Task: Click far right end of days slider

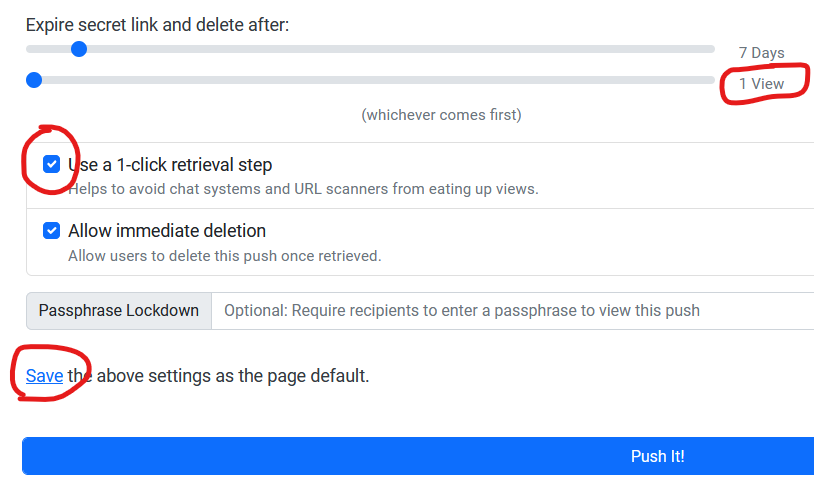Action: pyautogui.click(x=711, y=49)
